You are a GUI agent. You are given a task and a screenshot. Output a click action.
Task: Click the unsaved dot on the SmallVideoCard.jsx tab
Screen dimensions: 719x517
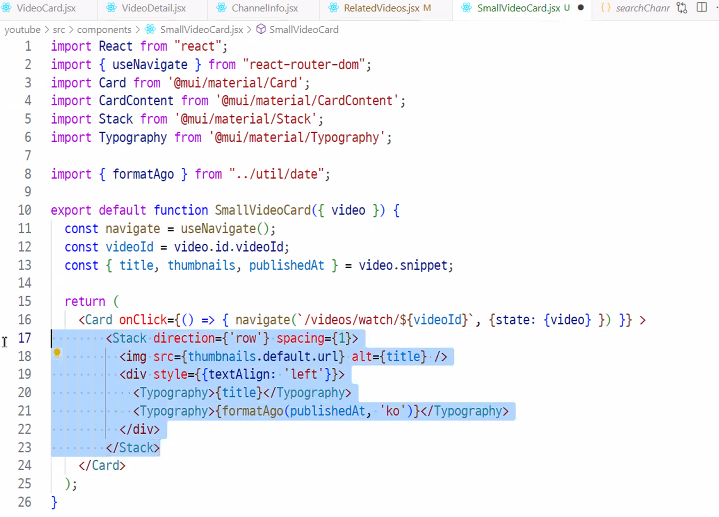581,8
